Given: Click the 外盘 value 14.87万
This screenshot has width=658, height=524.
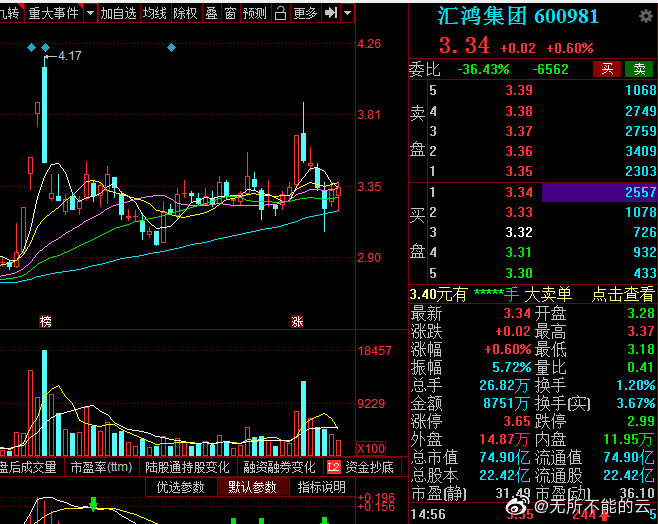Looking at the screenshot, I should (x=504, y=439).
